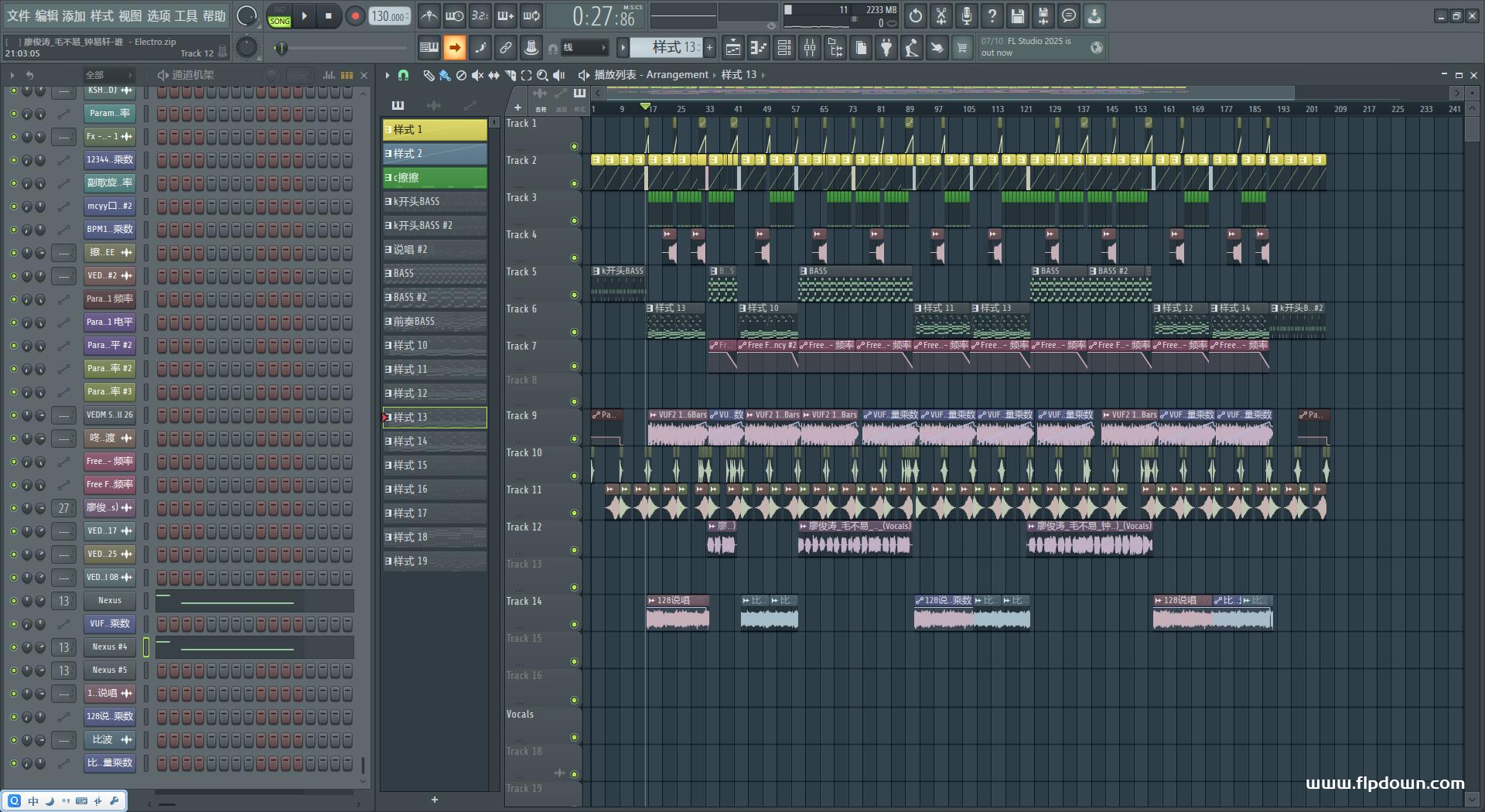Image resolution: width=1485 pixels, height=812 pixels.
Task: Click the download content library icon
Action: 1094,15
